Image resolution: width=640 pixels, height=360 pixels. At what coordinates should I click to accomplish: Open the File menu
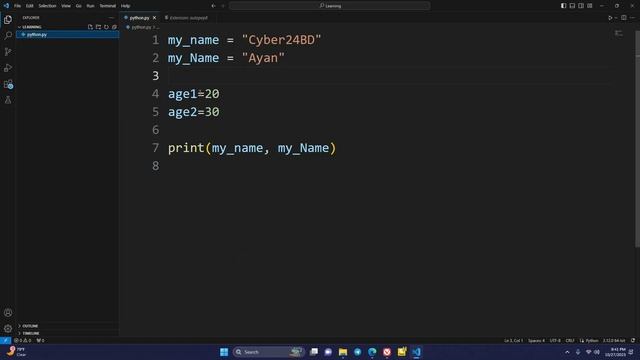(x=18, y=6)
